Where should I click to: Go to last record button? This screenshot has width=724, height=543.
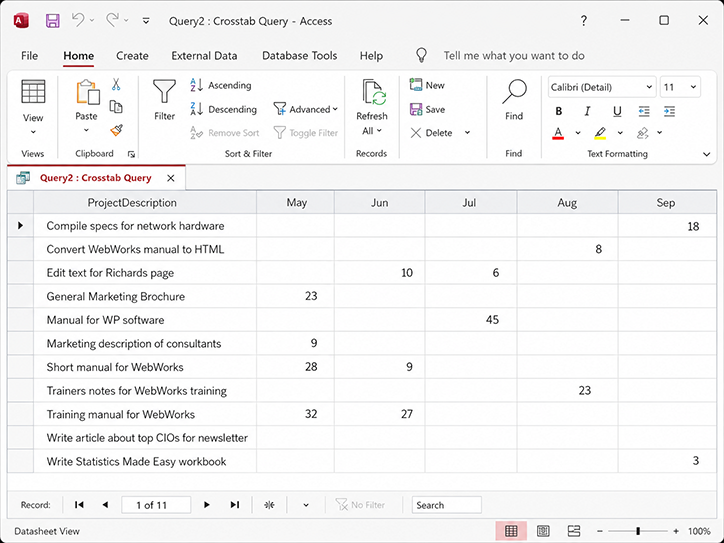235,505
